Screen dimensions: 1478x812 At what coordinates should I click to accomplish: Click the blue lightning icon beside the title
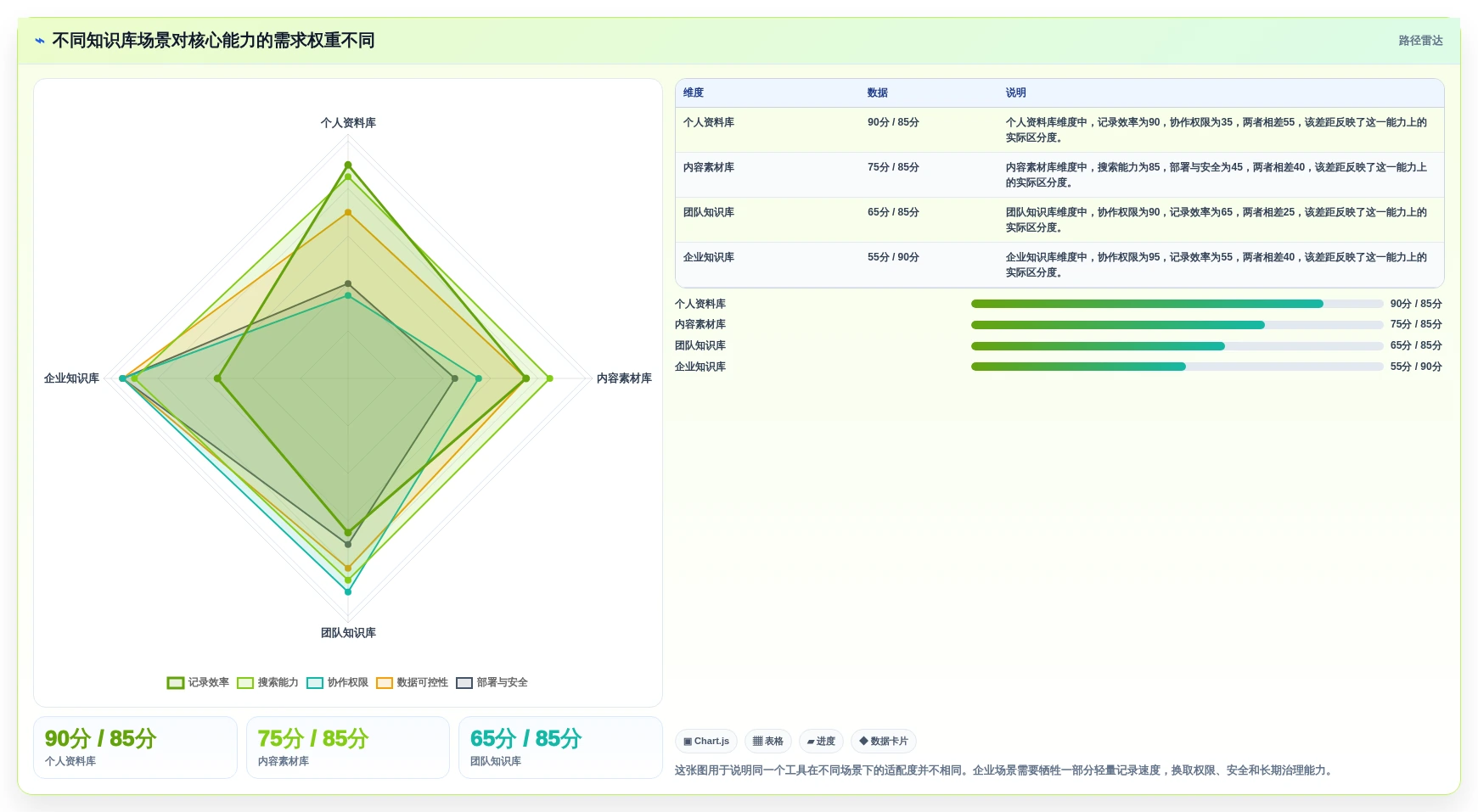(40, 41)
